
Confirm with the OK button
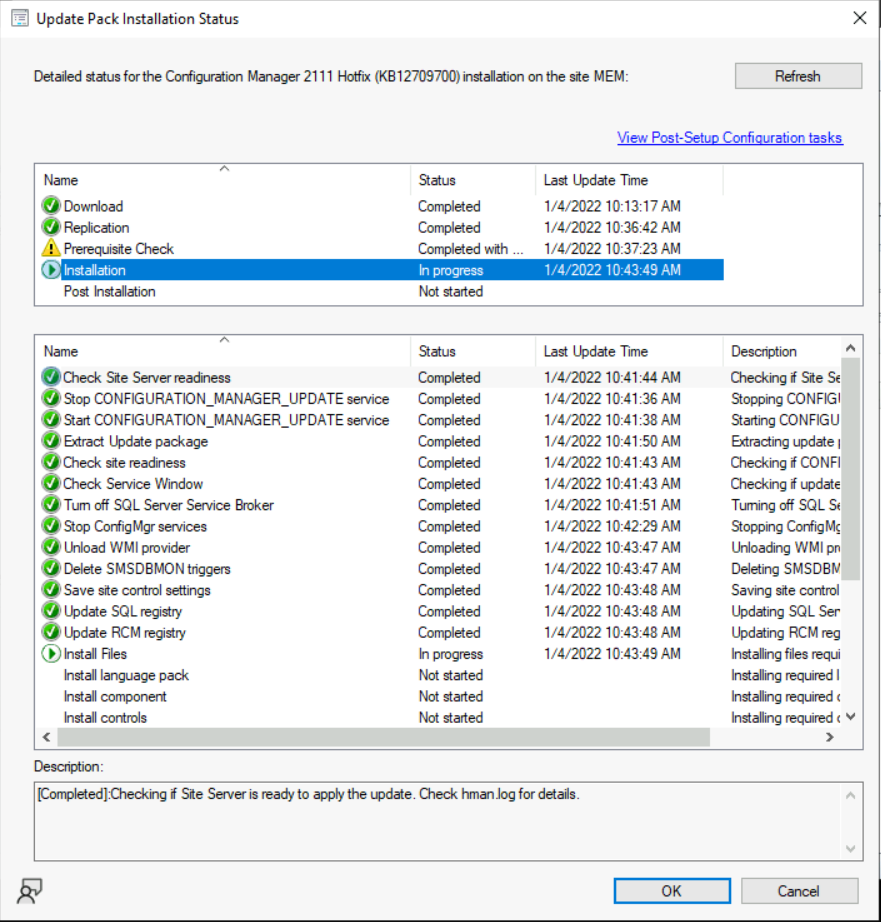(672, 891)
